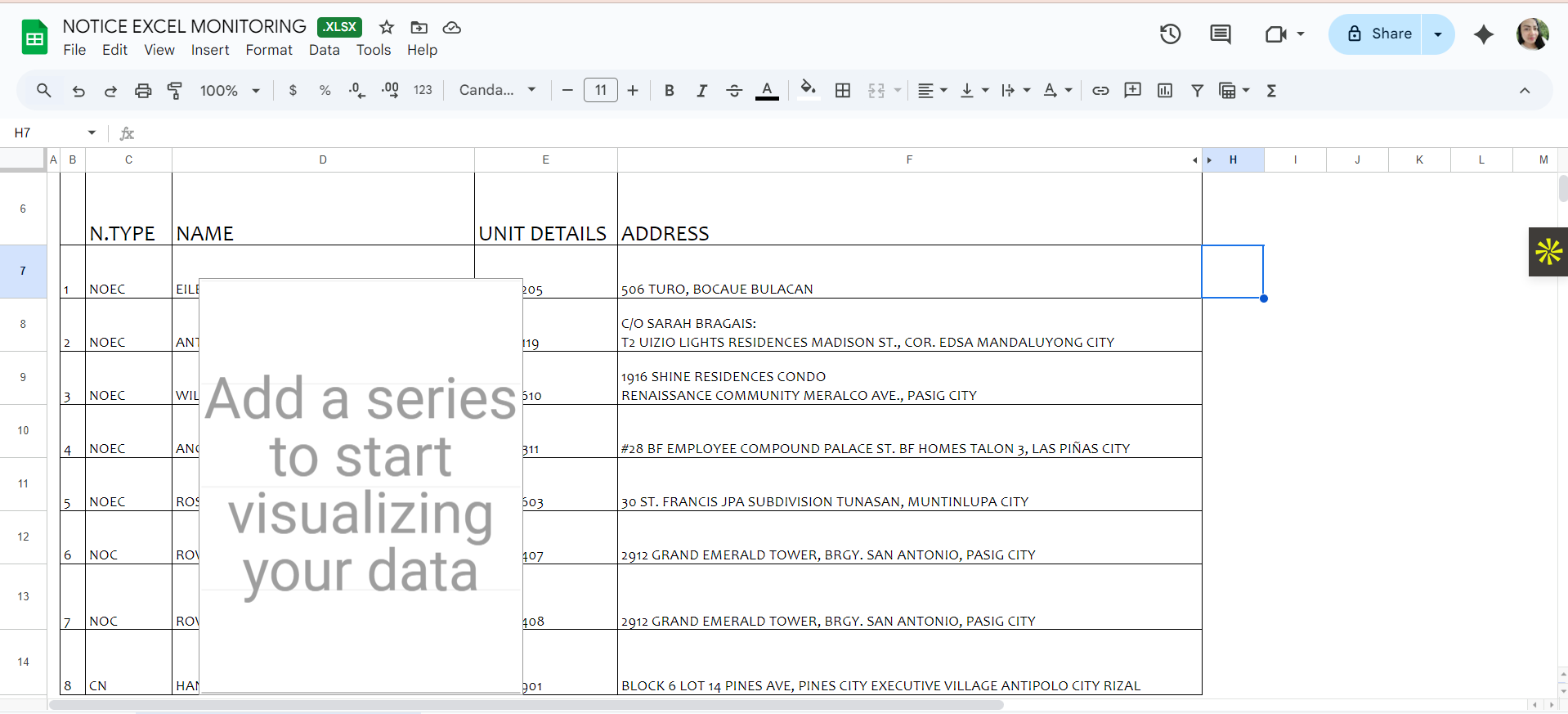
Task: Expand the zoom level 100% dropdown
Action: click(x=230, y=91)
